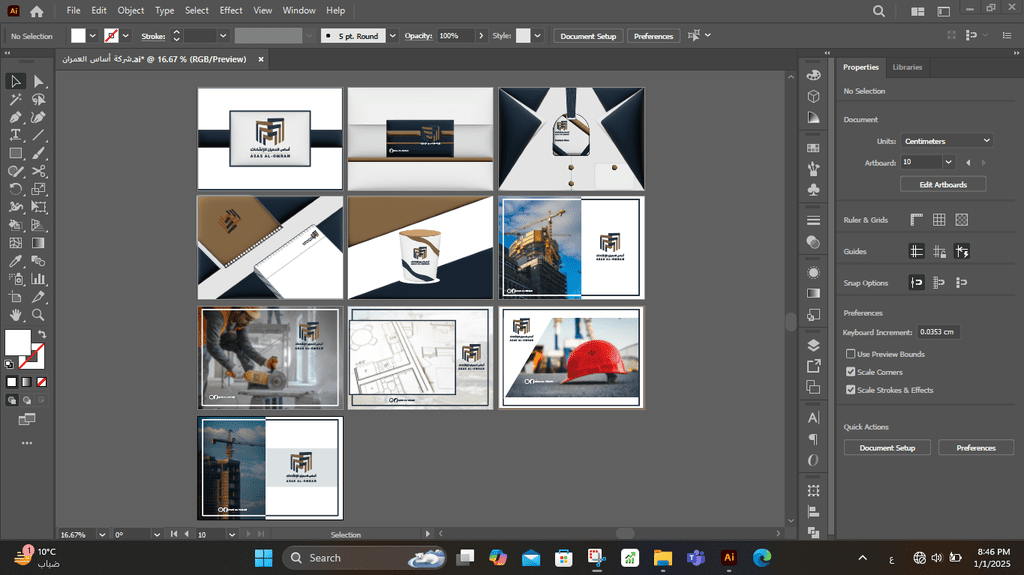Go to Illustrator Home screen
1024x575 pixels.
pos(37,10)
